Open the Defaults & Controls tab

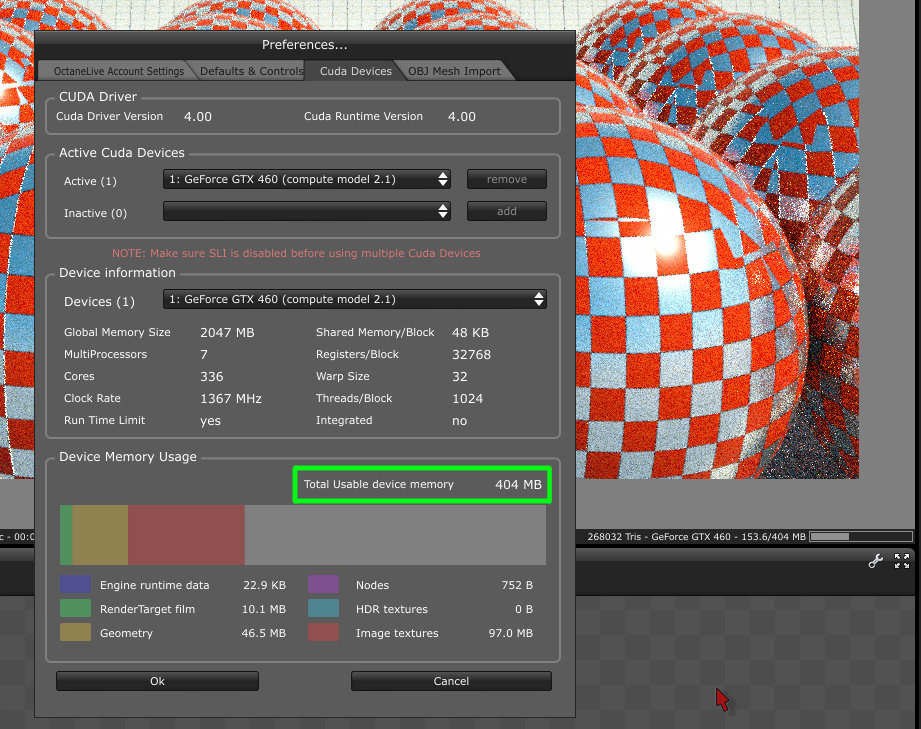point(251,71)
